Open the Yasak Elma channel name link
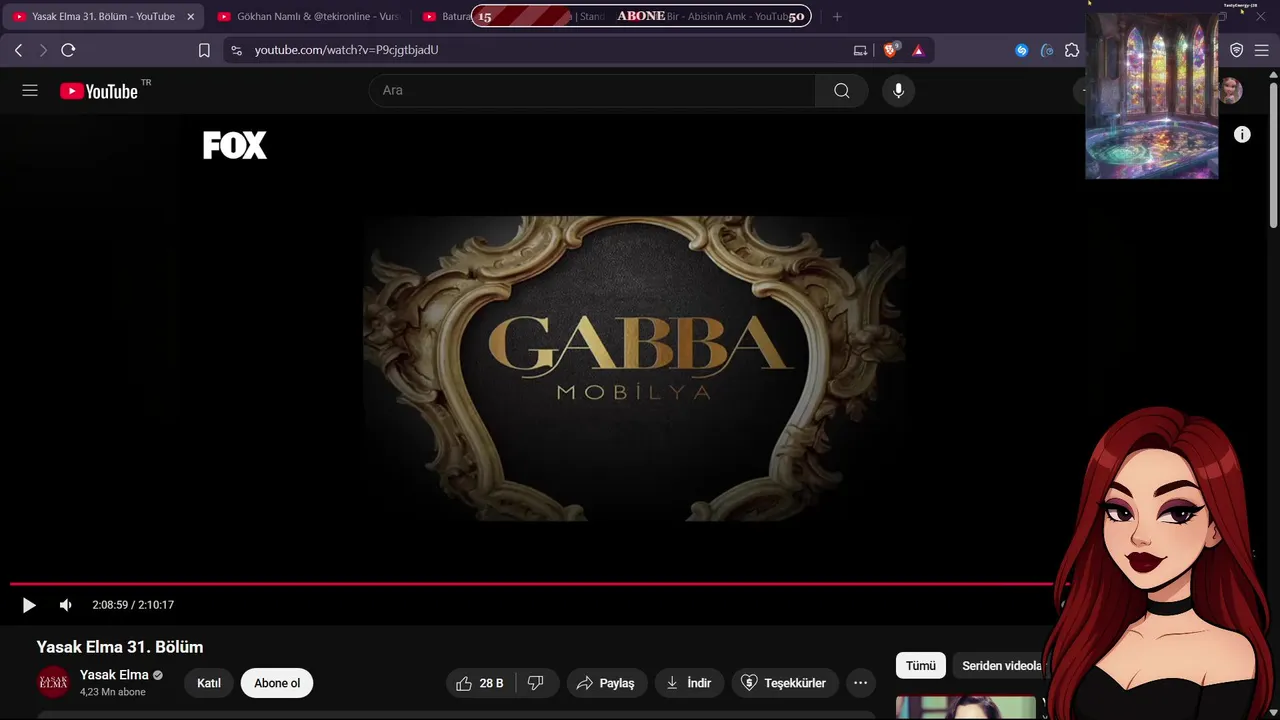 point(114,675)
